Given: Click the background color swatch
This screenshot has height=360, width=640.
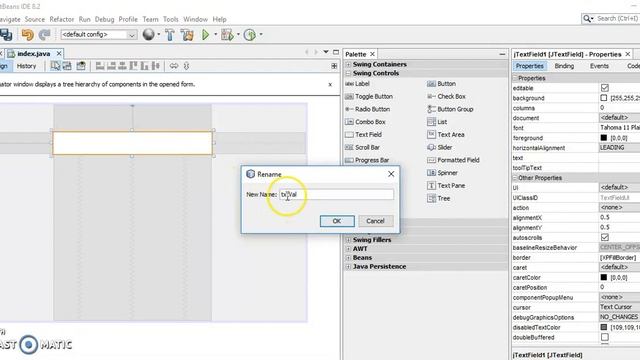Looking at the screenshot, I should 604,98.
